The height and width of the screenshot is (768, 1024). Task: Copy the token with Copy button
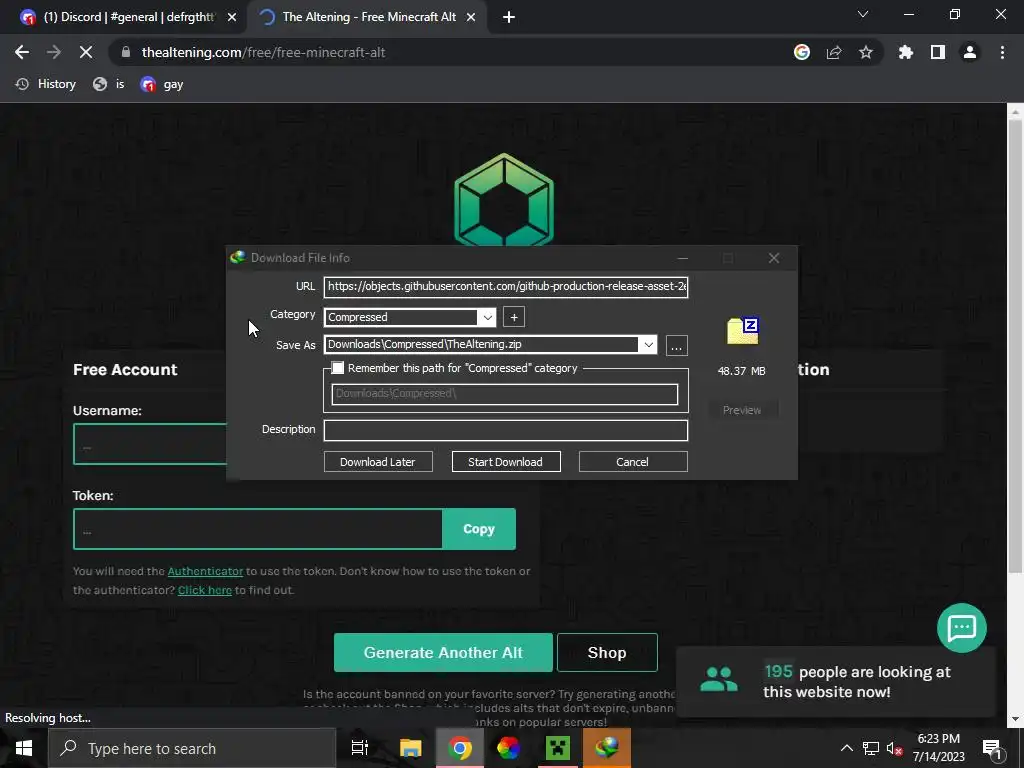point(479,529)
